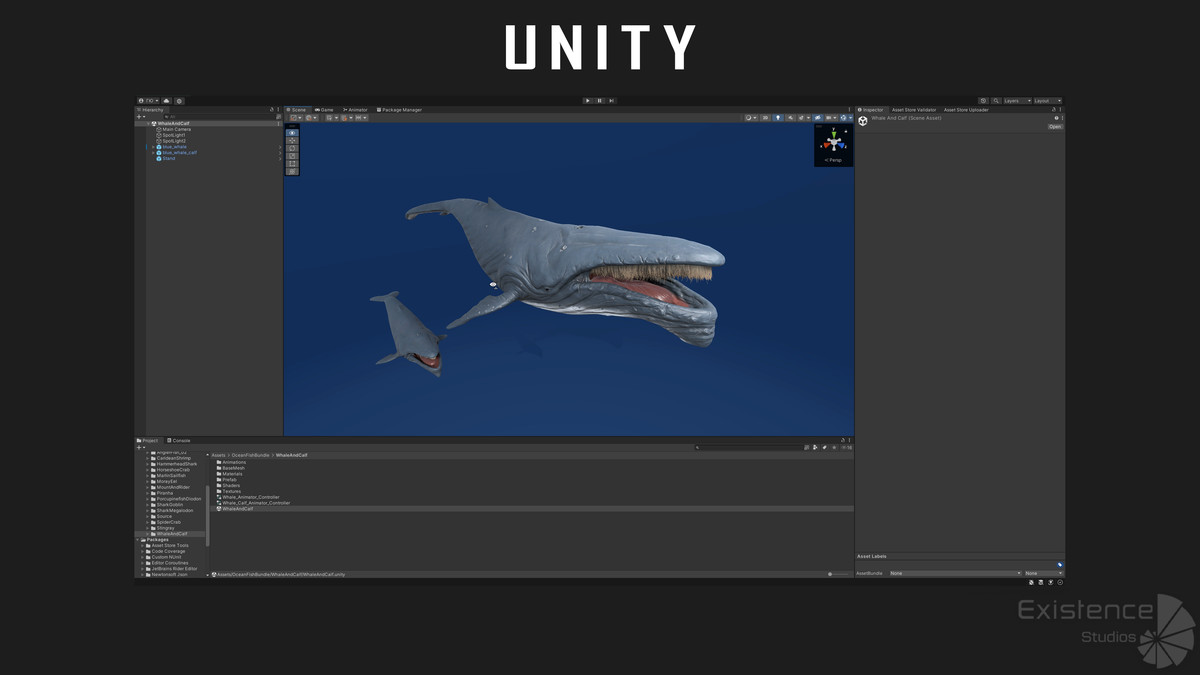Click the Open button in the Inspector

pos(1055,126)
